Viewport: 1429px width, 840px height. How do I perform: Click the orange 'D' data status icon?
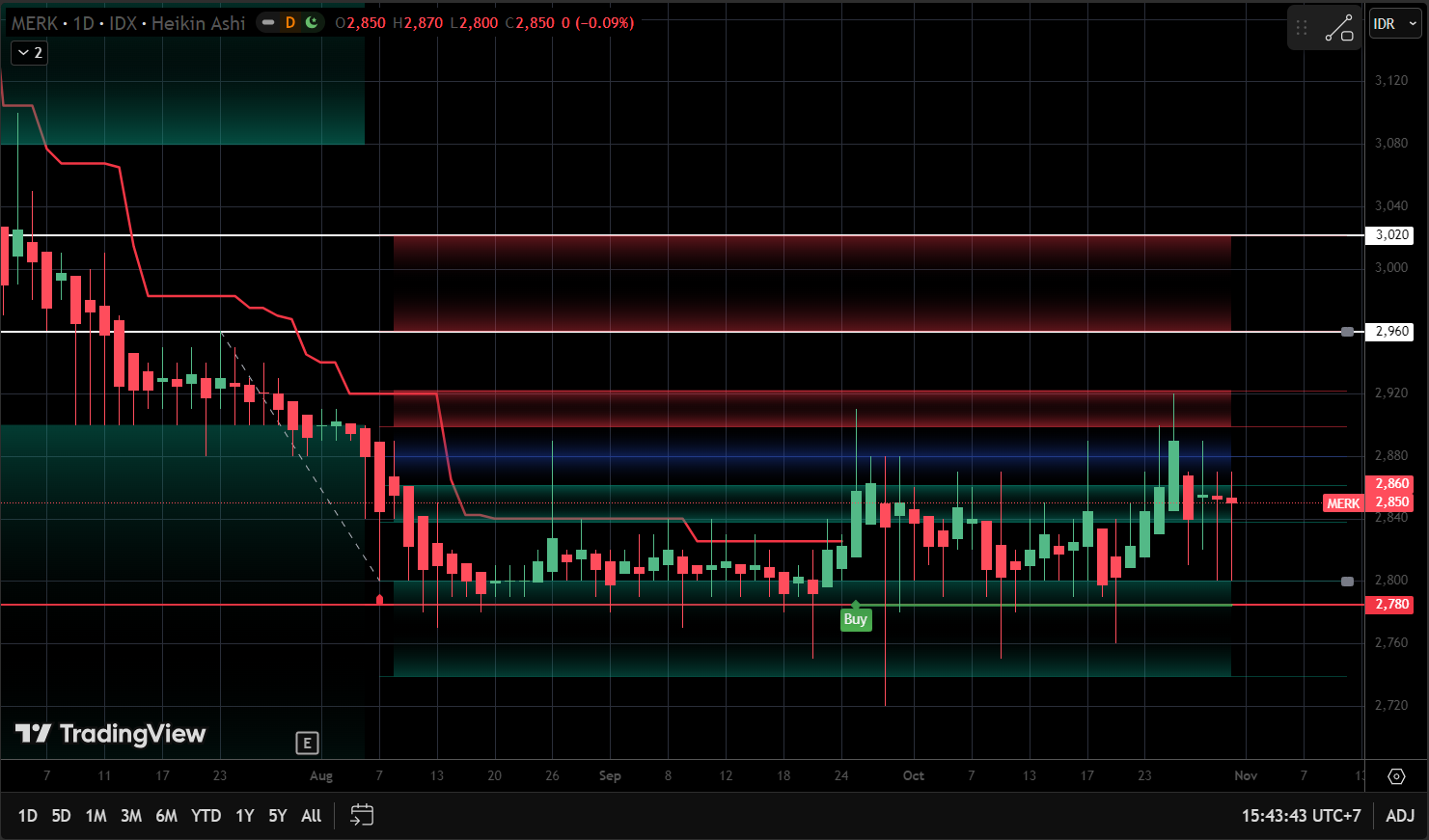click(290, 22)
